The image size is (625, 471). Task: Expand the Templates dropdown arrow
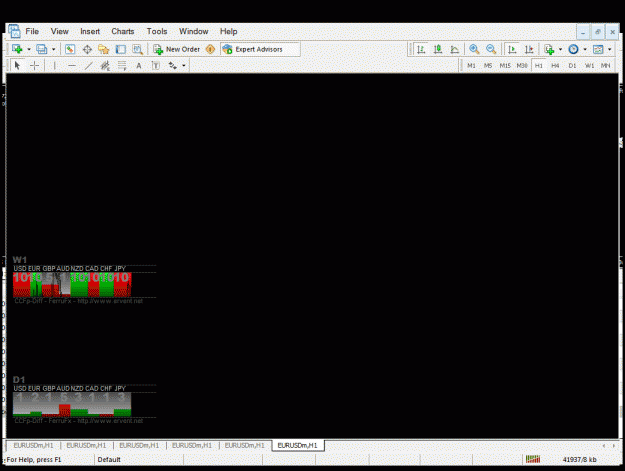[x=609, y=49]
